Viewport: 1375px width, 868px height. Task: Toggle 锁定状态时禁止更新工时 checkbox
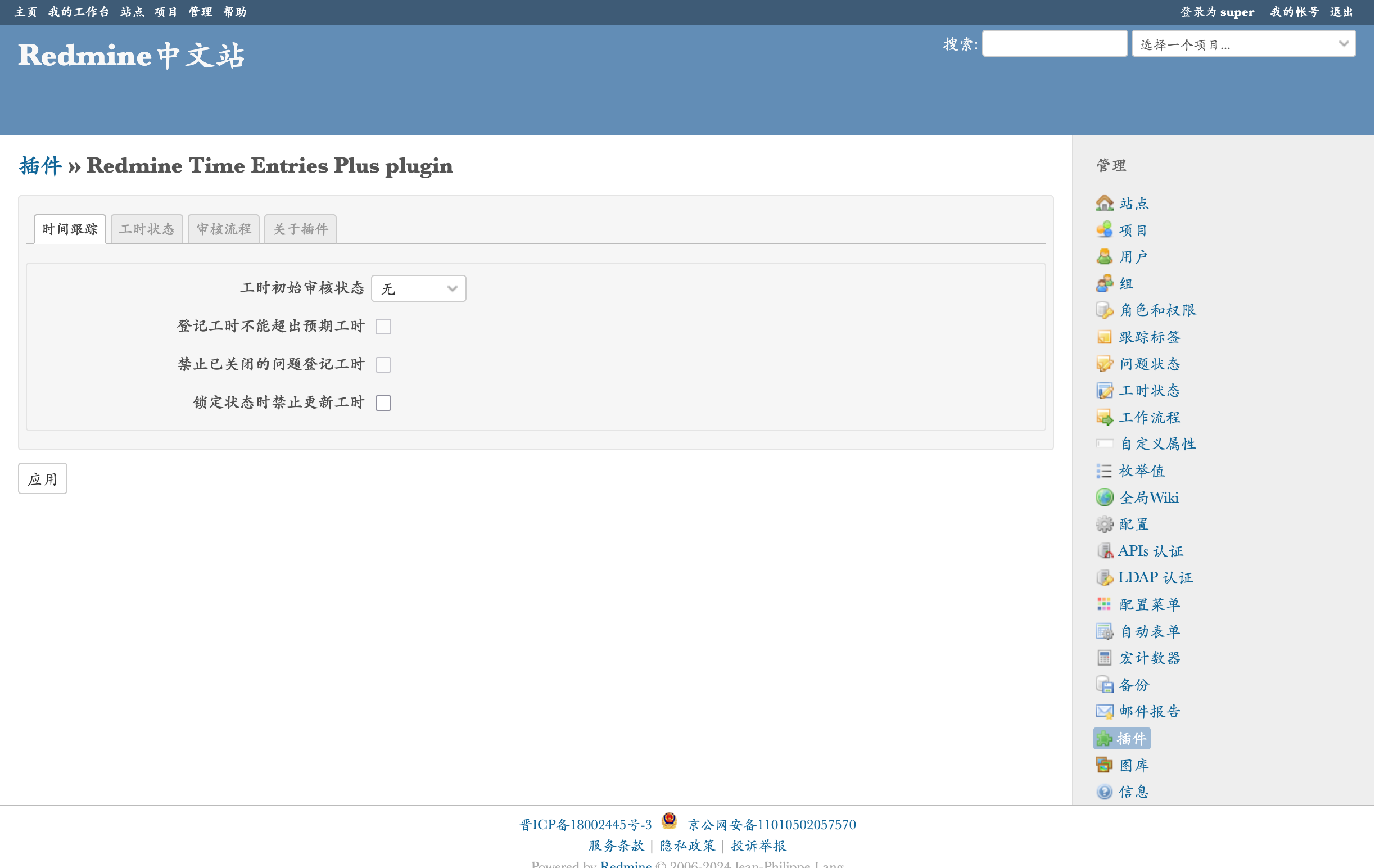coord(383,403)
